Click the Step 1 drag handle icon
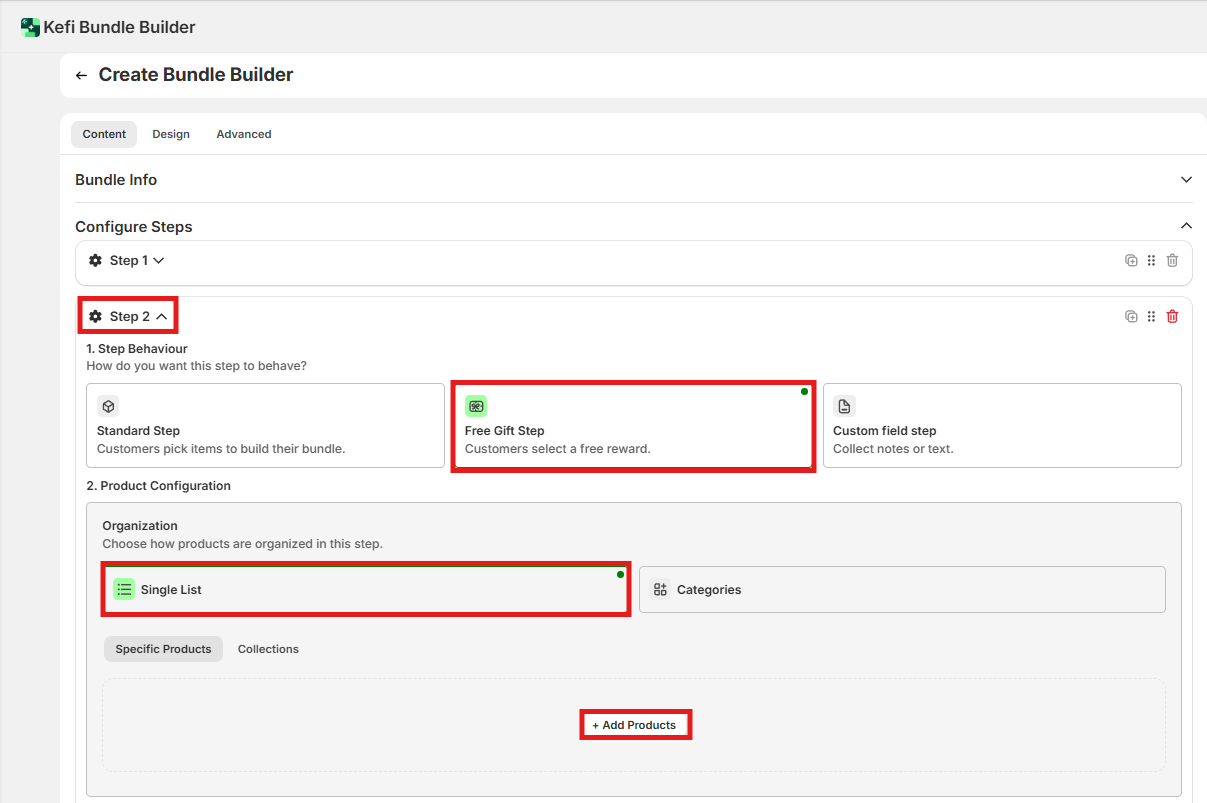The image size is (1207, 803). tap(1151, 260)
